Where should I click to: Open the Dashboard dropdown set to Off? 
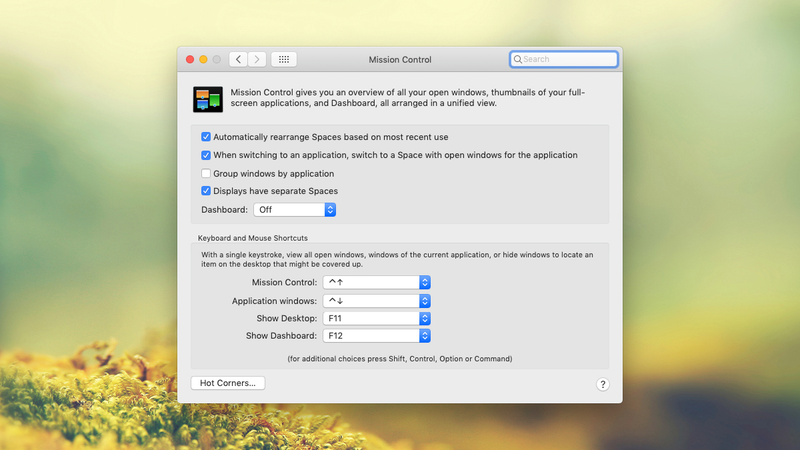[294, 210]
